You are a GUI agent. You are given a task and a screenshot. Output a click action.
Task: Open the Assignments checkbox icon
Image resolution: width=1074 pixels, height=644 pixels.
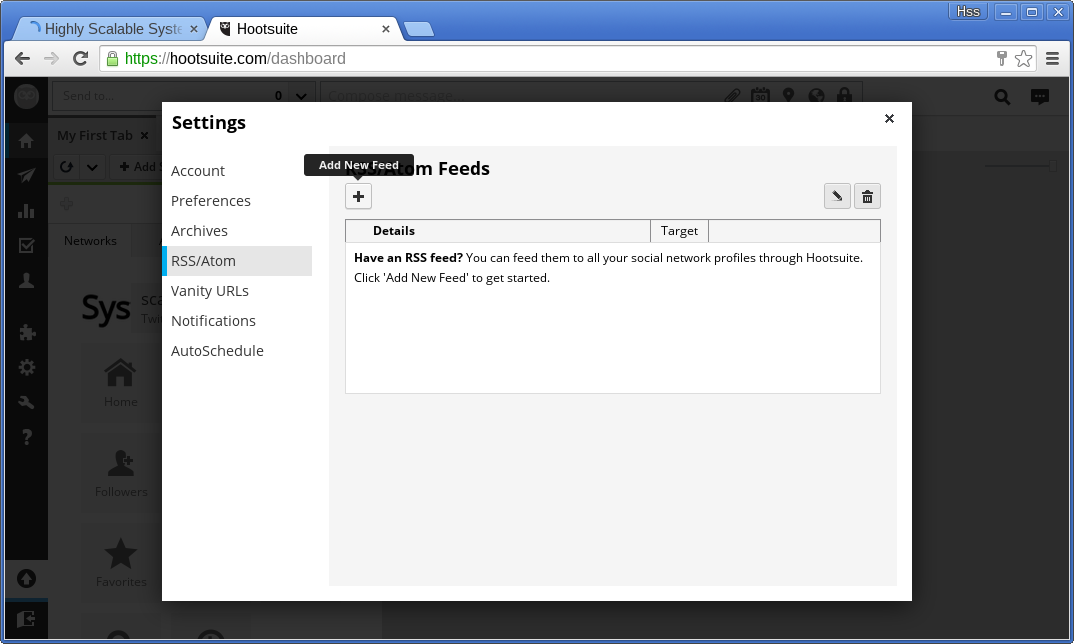tap(26, 245)
